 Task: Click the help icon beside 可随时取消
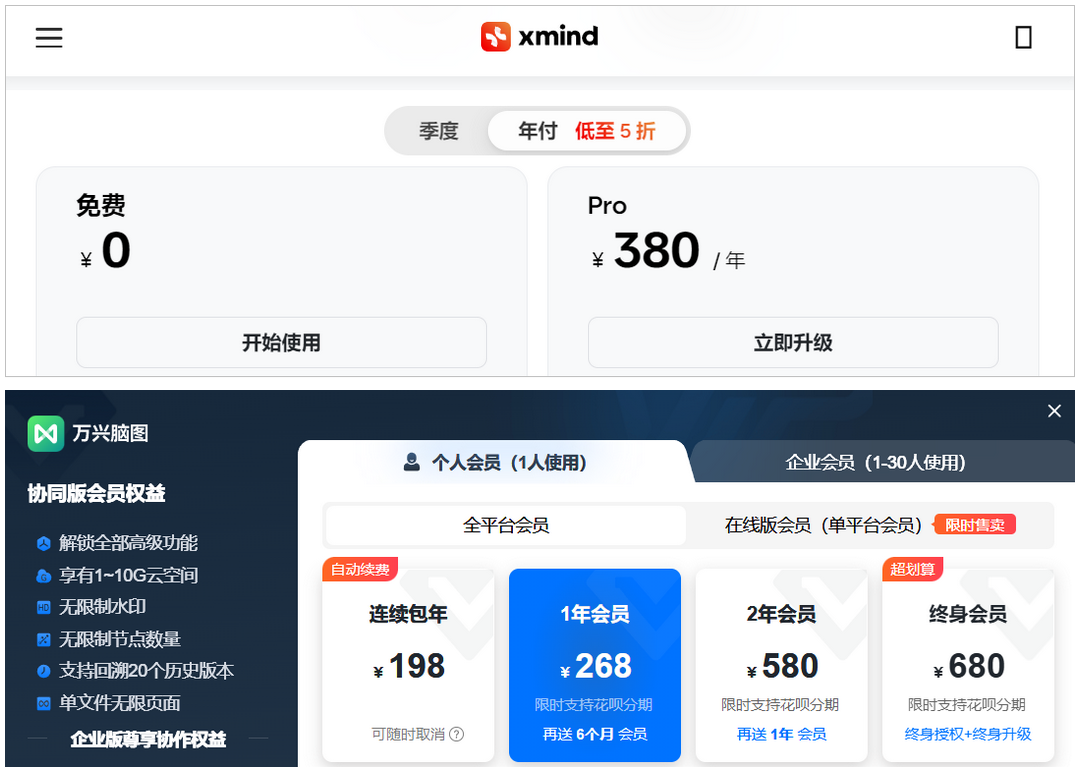pyautogui.click(x=457, y=734)
